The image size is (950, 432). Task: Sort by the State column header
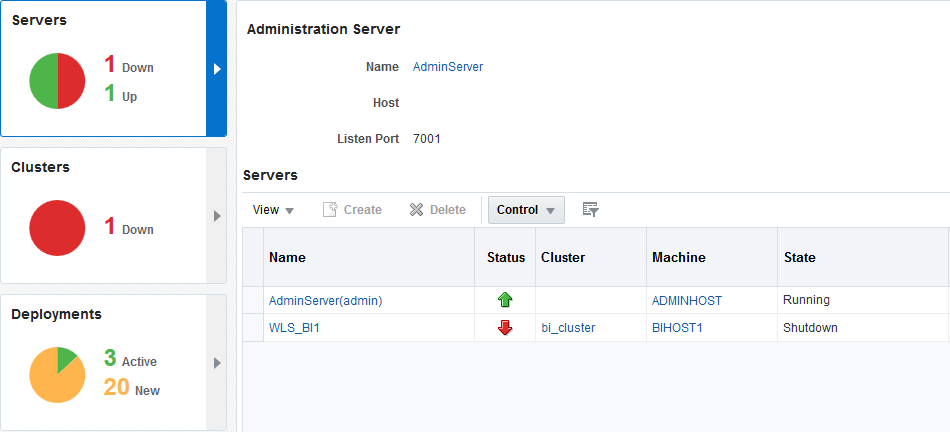click(x=800, y=257)
